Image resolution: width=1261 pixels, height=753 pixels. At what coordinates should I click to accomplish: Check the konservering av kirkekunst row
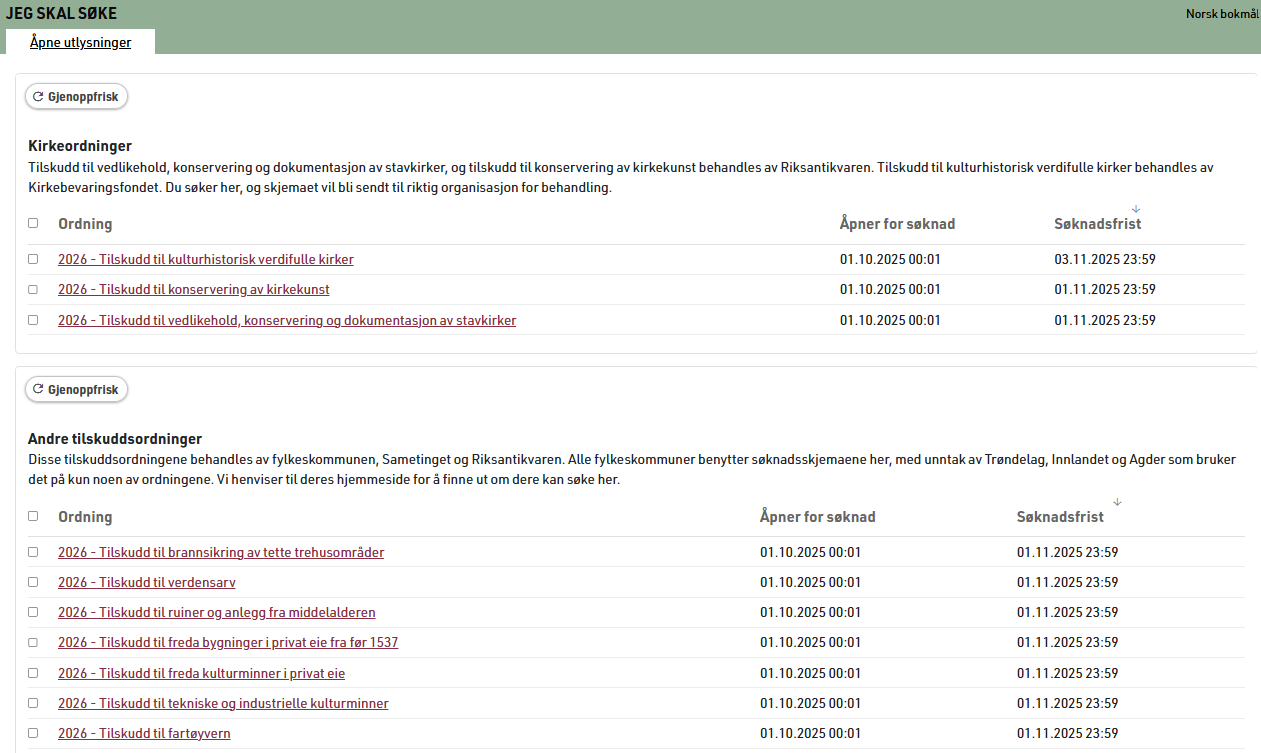pyautogui.click(x=33, y=289)
